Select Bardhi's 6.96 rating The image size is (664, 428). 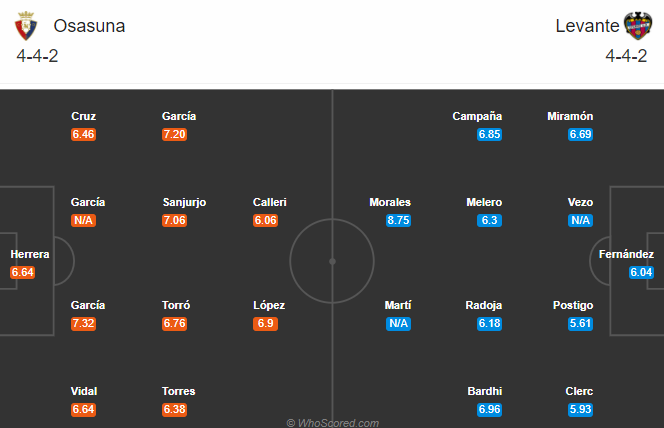(489, 409)
